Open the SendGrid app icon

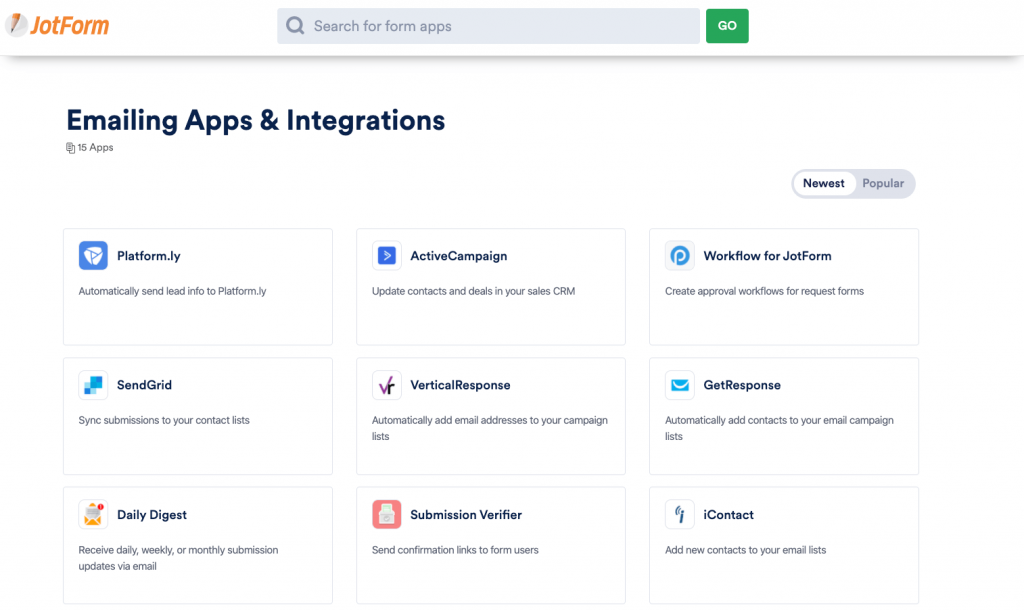93,385
